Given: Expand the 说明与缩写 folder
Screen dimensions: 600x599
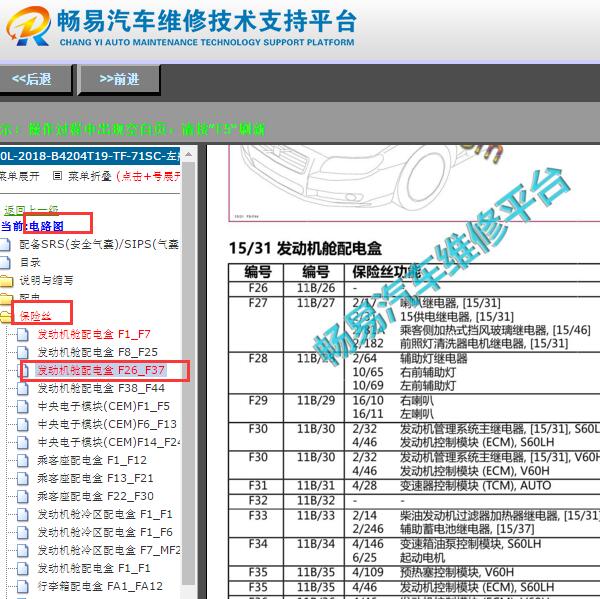Looking at the screenshot, I should coord(7,281).
